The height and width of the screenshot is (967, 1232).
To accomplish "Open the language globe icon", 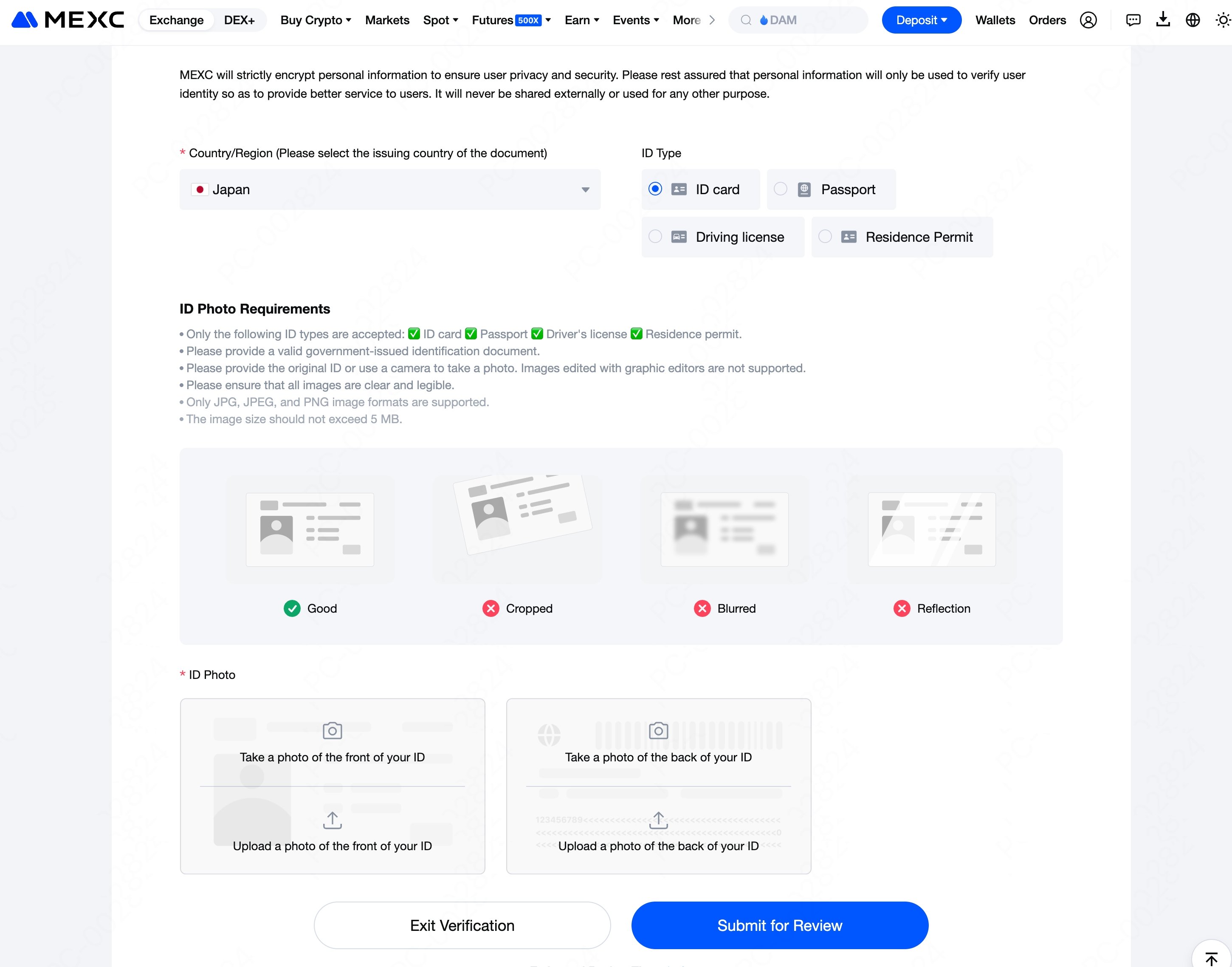I will coord(1193,20).
